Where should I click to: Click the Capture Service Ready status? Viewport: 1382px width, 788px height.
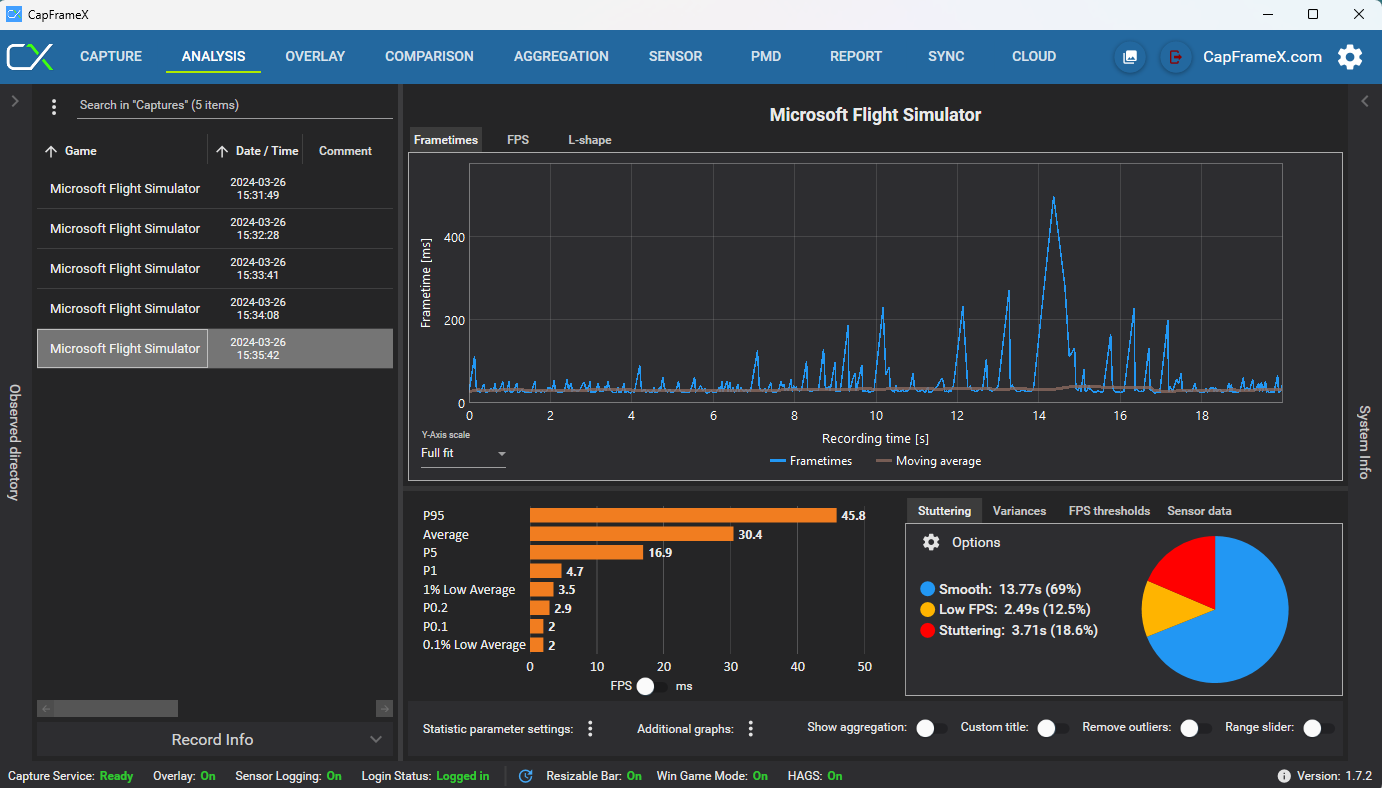click(x=70, y=776)
